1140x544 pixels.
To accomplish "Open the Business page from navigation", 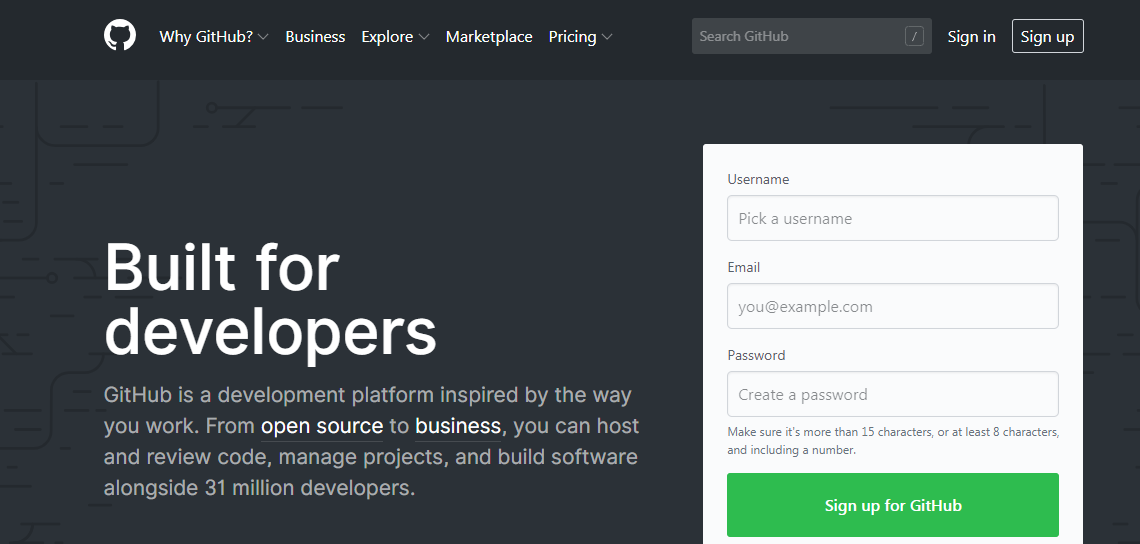I will point(315,37).
